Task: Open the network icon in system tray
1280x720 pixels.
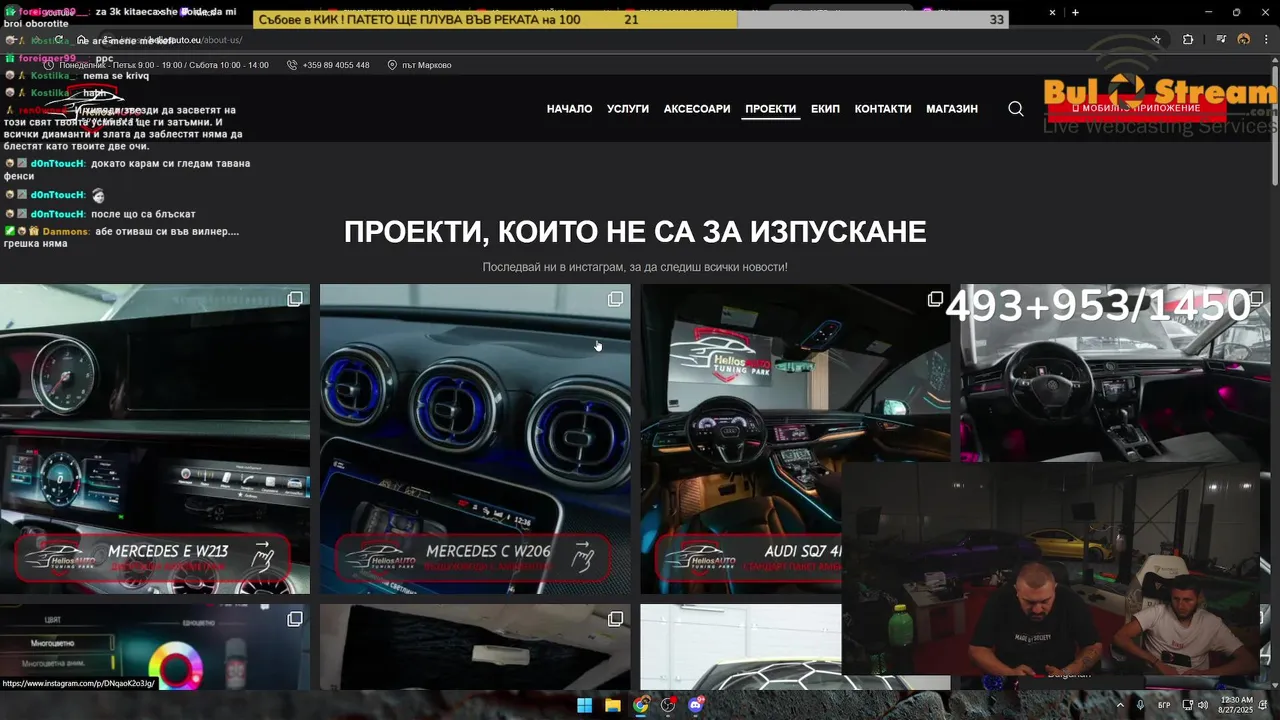Action: pyautogui.click(x=1187, y=705)
